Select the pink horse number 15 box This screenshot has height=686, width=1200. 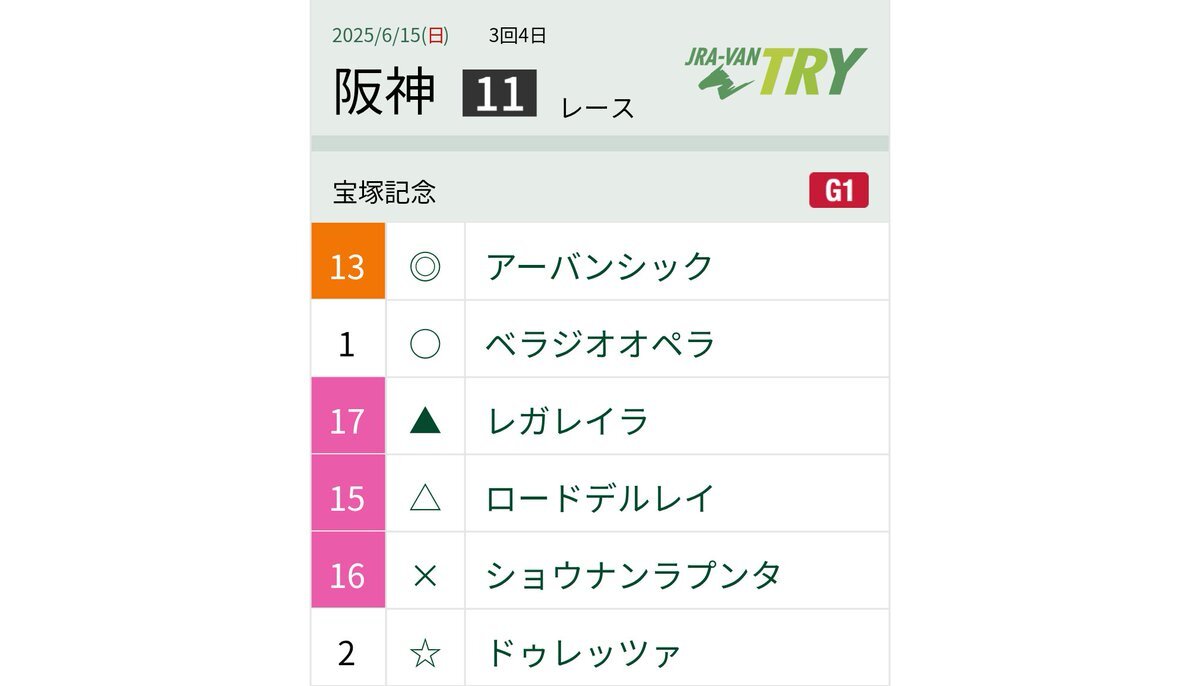(348, 493)
